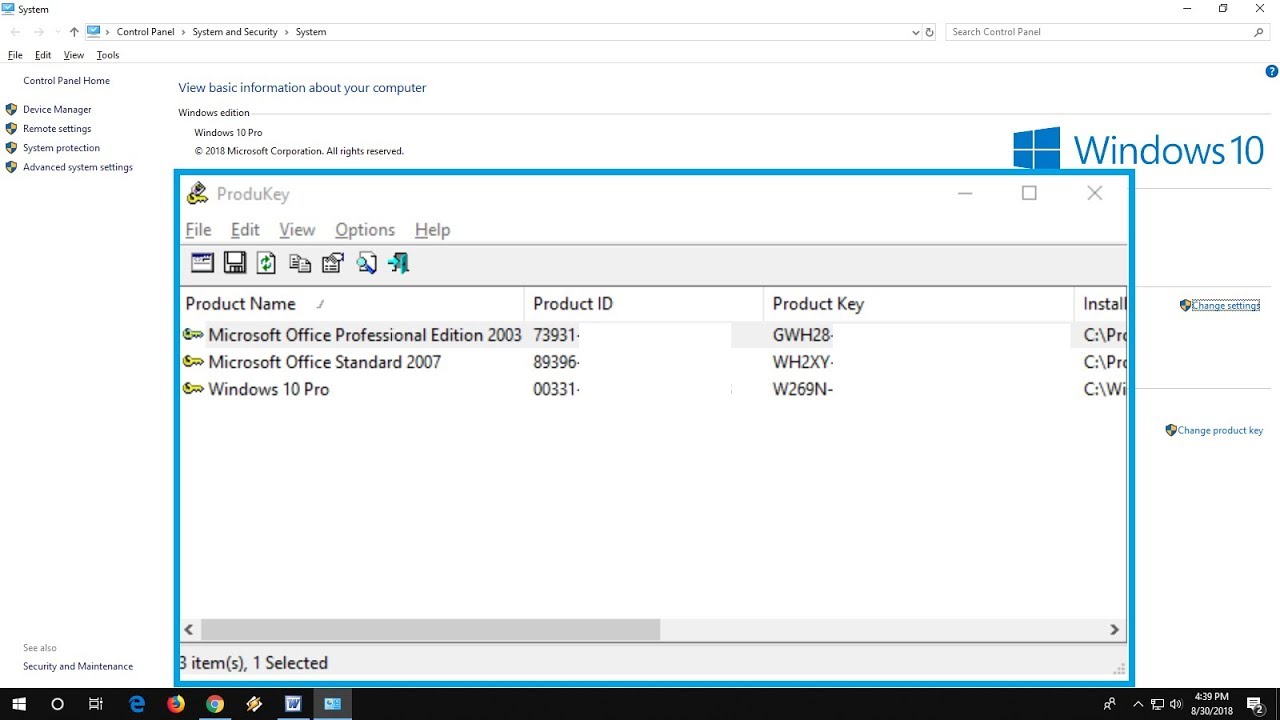Click the Find magnifier toolbar icon
The width and height of the screenshot is (1280, 720).
366,263
